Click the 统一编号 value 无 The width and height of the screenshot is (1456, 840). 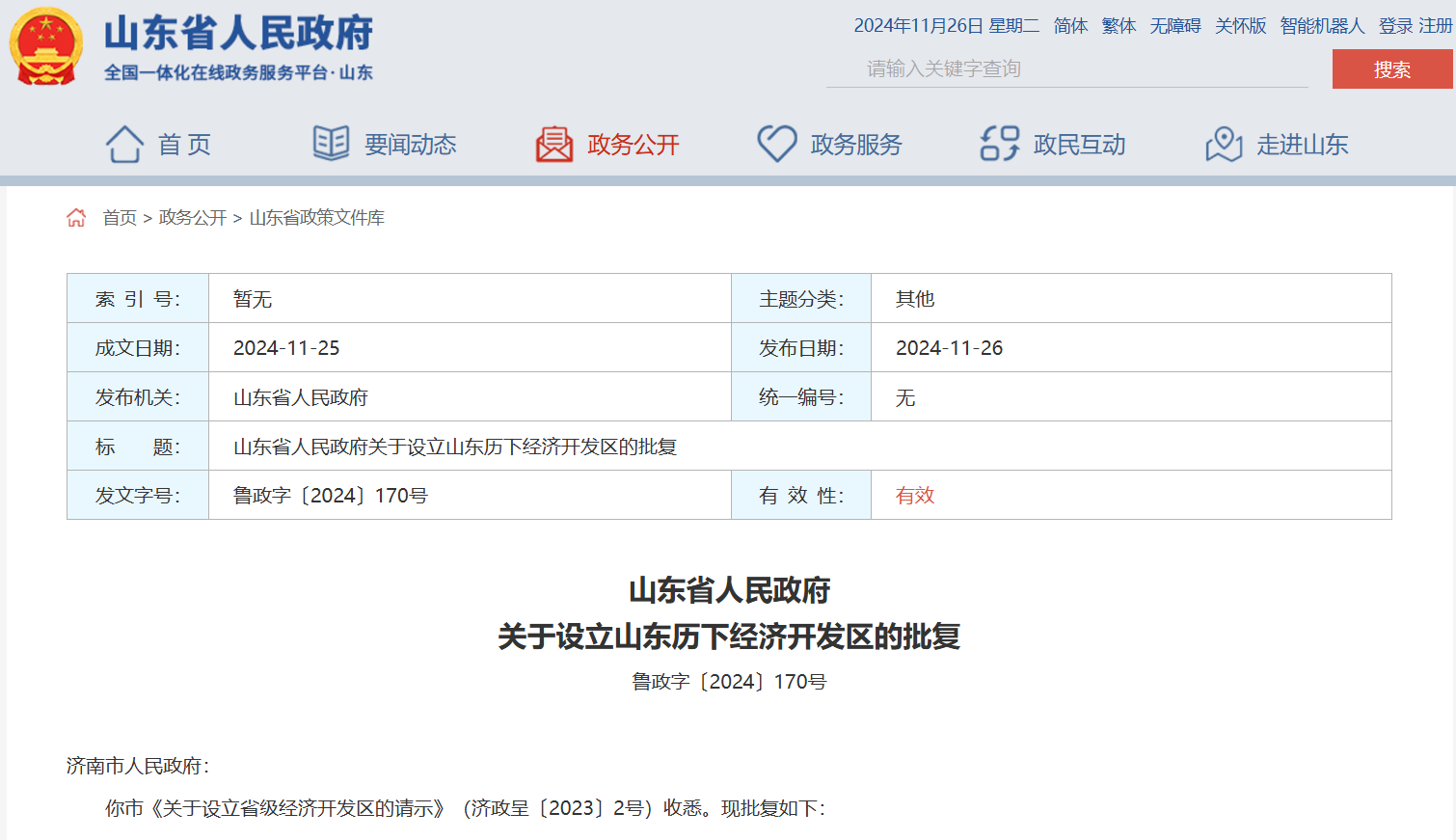(905, 397)
